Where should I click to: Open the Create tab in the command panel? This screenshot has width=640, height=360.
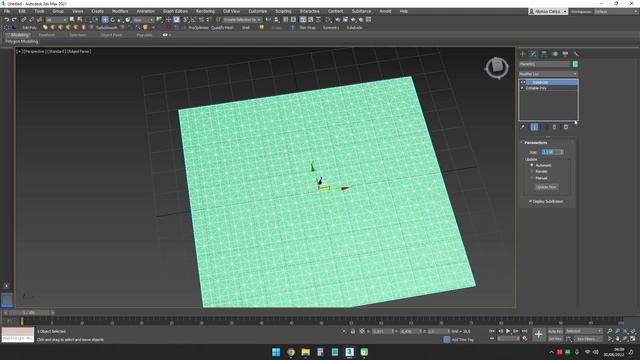522,54
